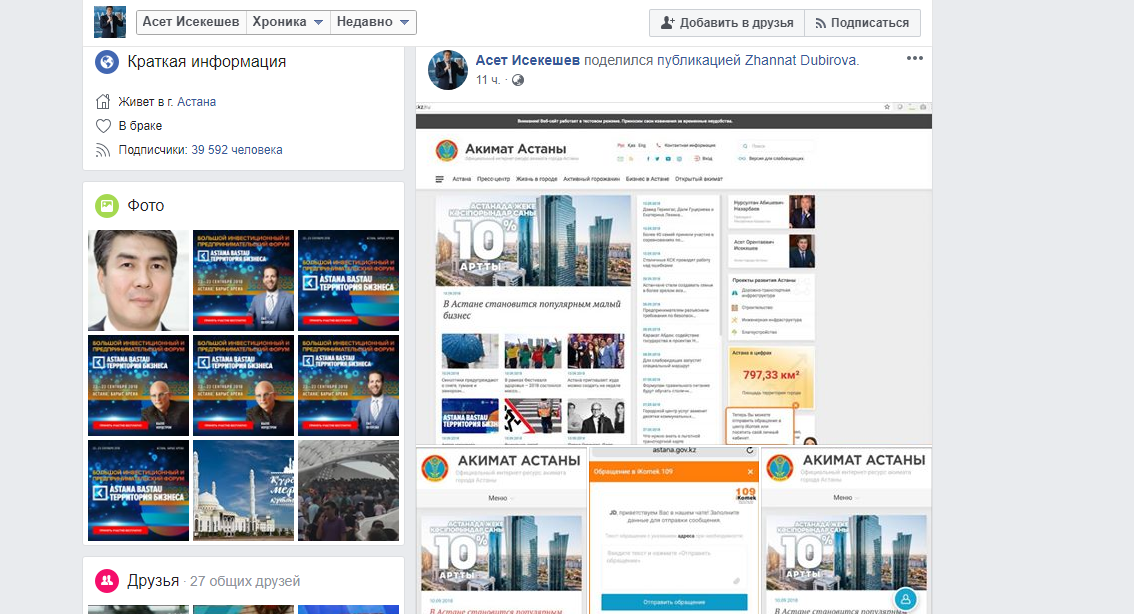Click the post's public audience globe icon
Image resolution: width=1134 pixels, height=614 pixels.
click(x=518, y=80)
